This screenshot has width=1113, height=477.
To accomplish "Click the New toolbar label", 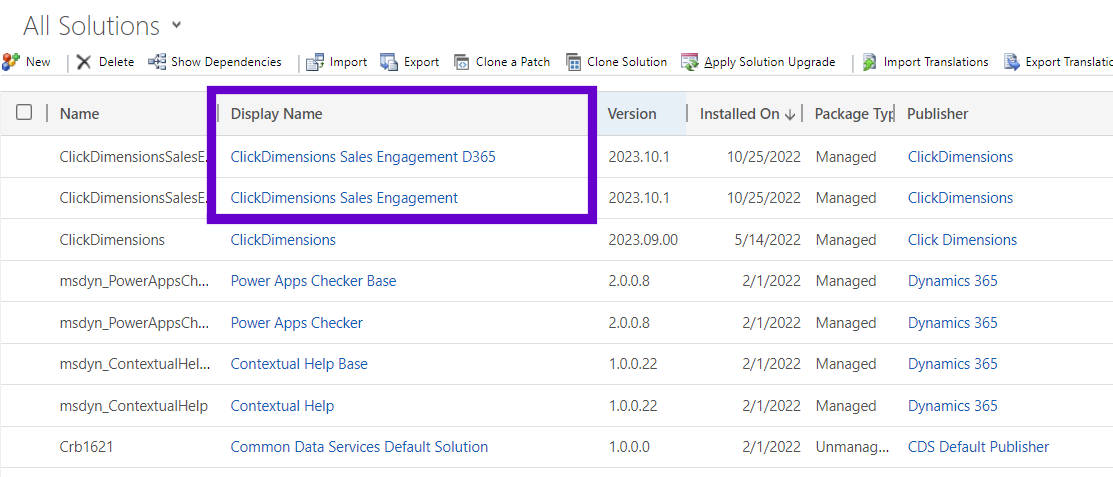I will (x=38, y=62).
